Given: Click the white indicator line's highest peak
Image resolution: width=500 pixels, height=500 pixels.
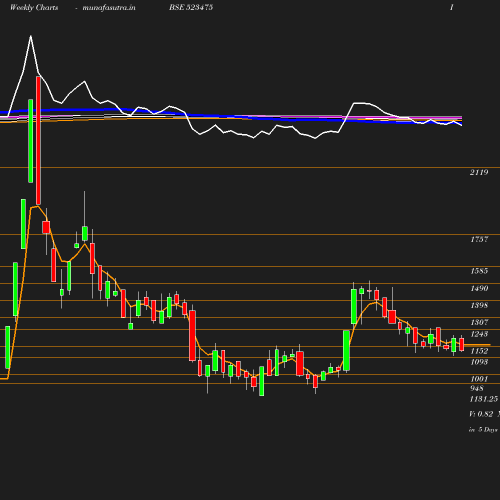Looking at the screenshot, I should tap(31, 36).
